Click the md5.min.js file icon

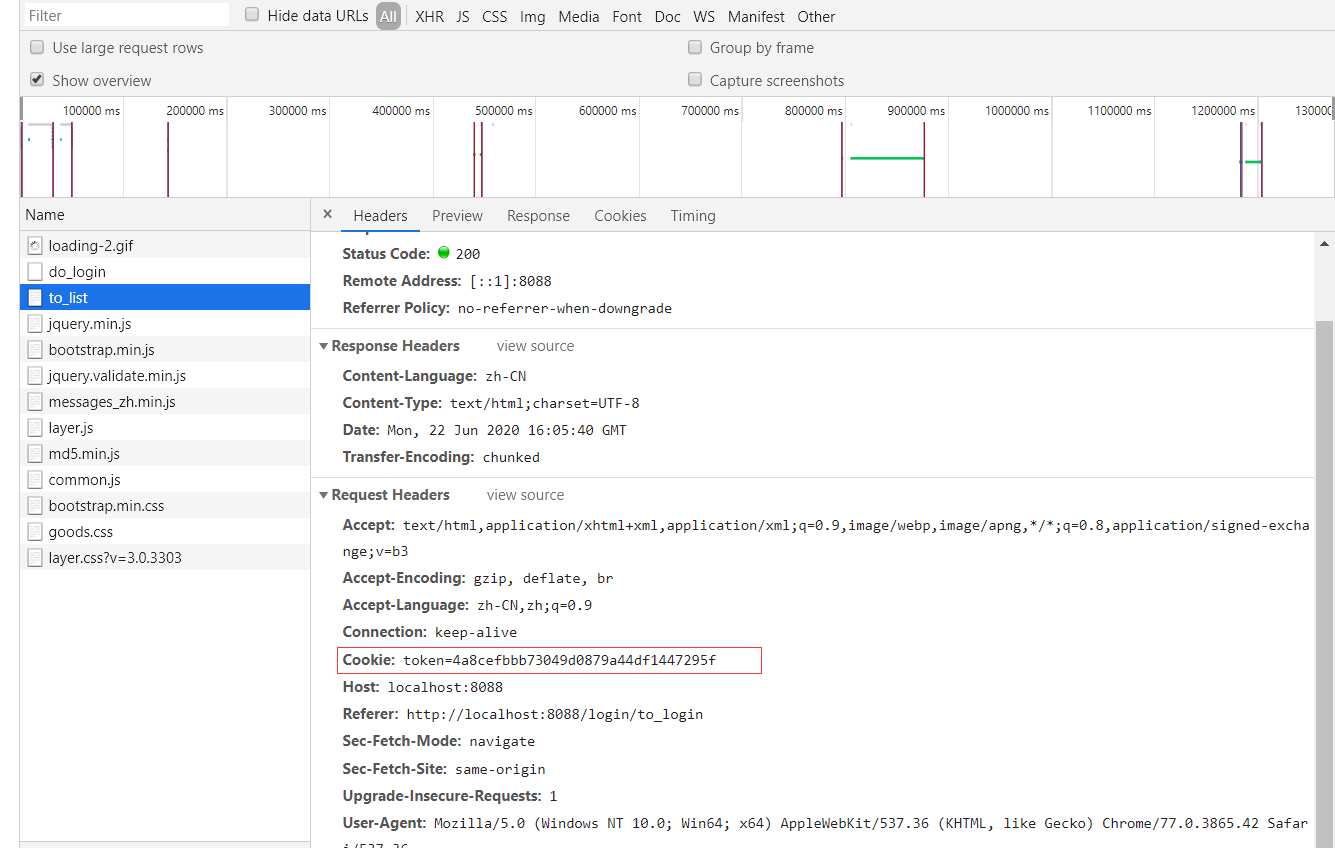(x=35, y=453)
